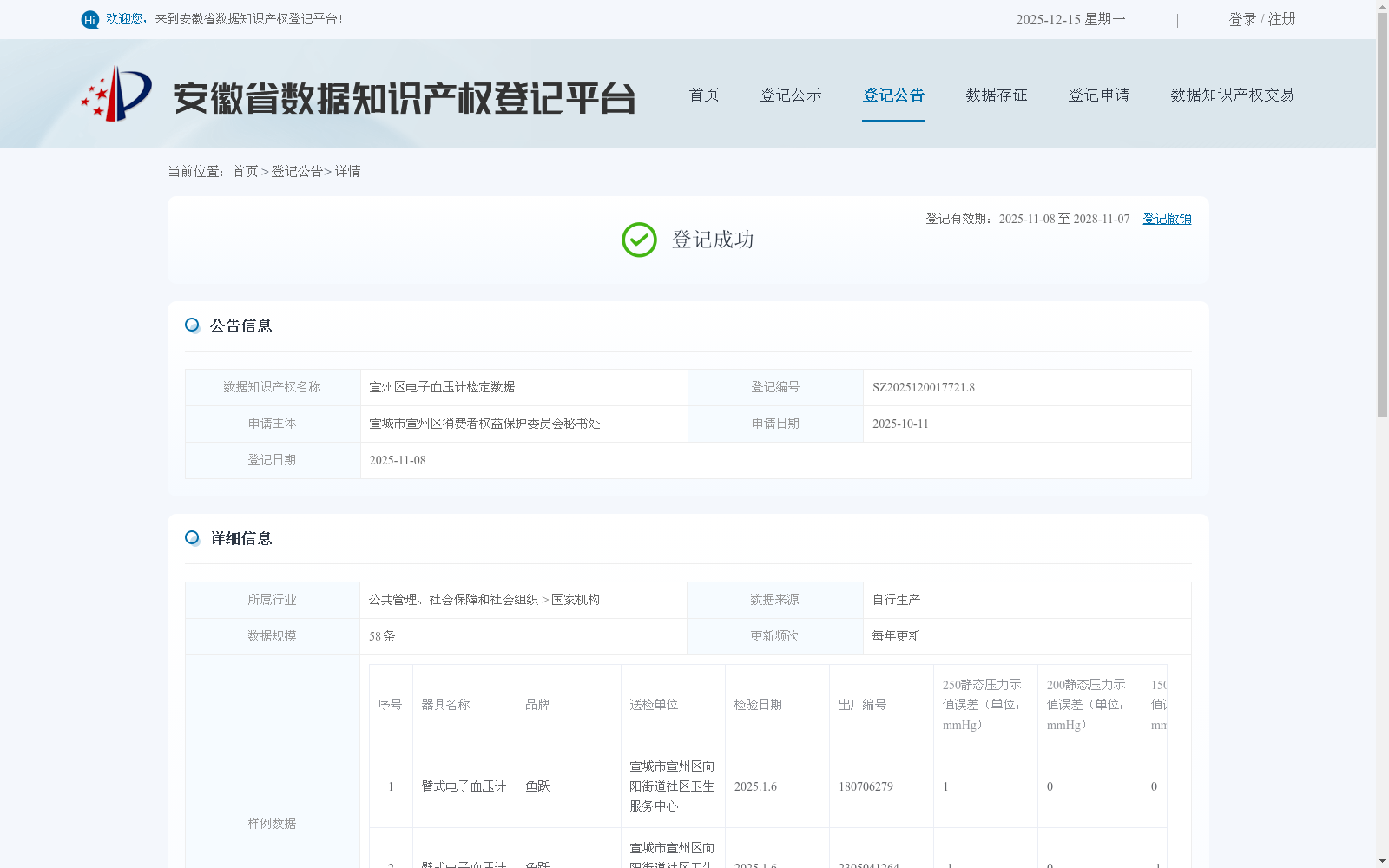The width and height of the screenshot is (1389, 868).
Task: Open the 首页 navigation menu item
Action: (x=703, y=95)
